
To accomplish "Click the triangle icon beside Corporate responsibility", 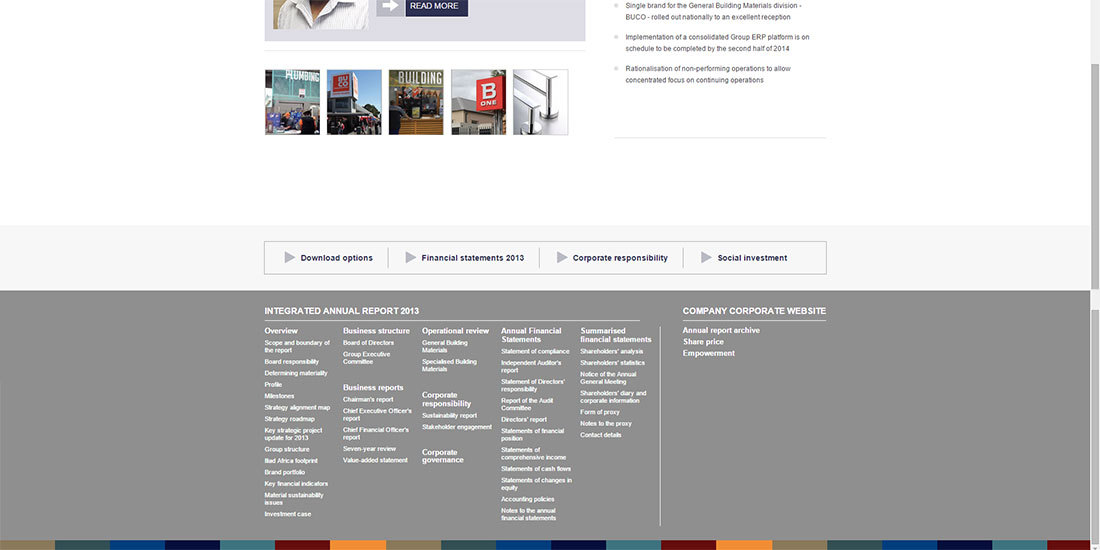I will pos(562,257).
